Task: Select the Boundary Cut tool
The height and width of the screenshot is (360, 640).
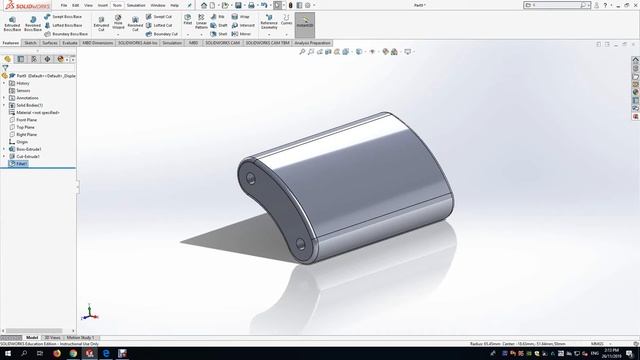Action: (162, 34)
